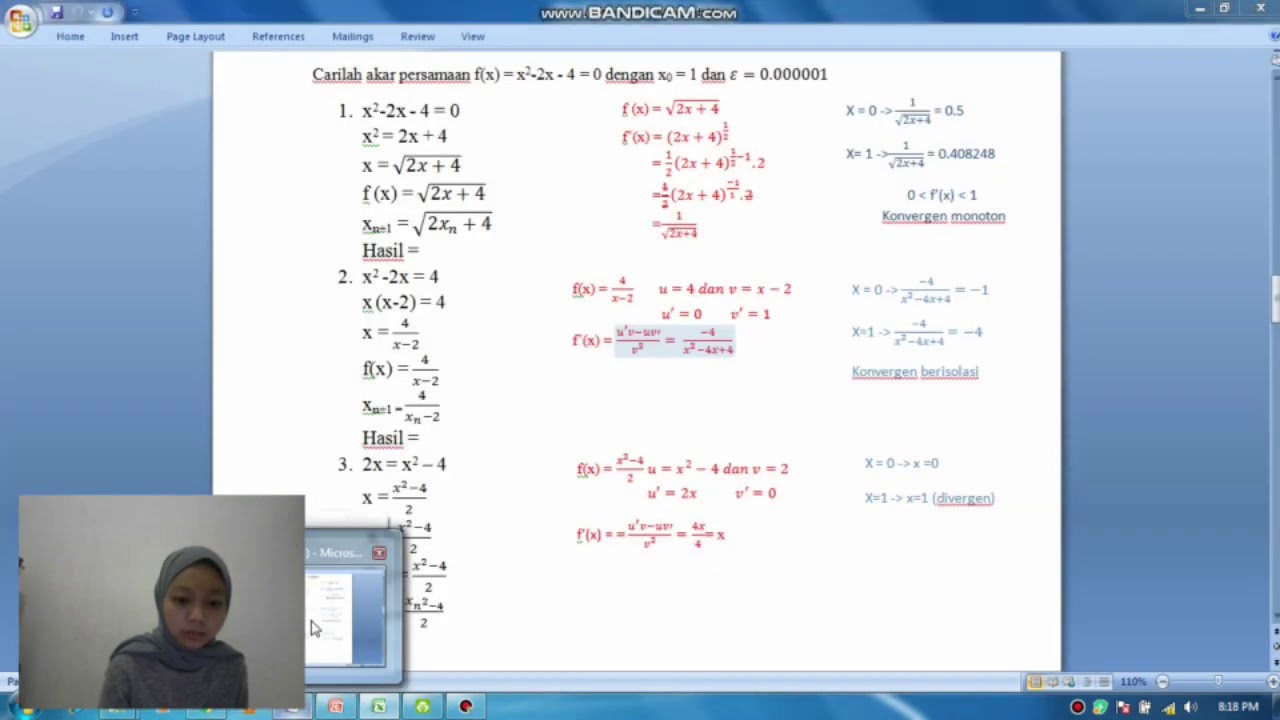Go to the Mailings tab
Image resolution: width=1280 pixels, height=720 pixels.
352,36
